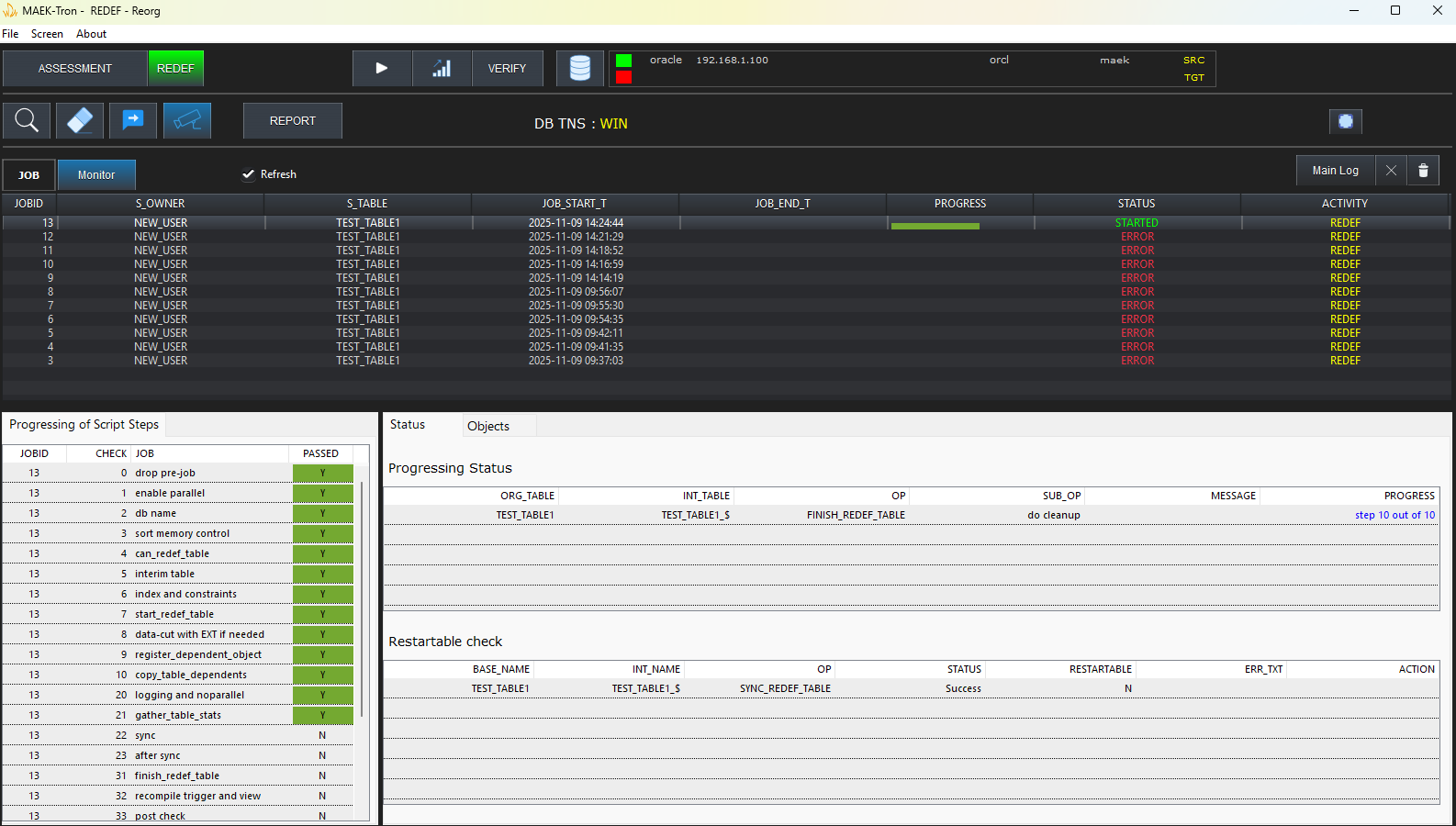Click the surveillance camera monitor icon
This screenshot has width=1456, height=826.
point(187,120)
